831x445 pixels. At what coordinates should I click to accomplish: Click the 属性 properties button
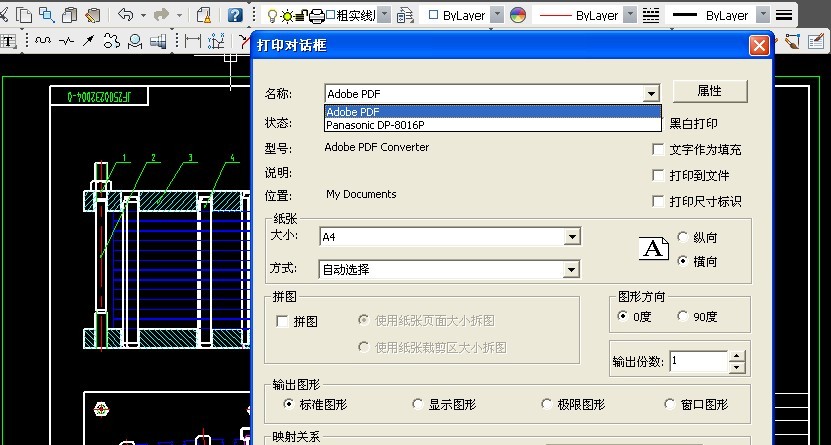pos(709,91)
